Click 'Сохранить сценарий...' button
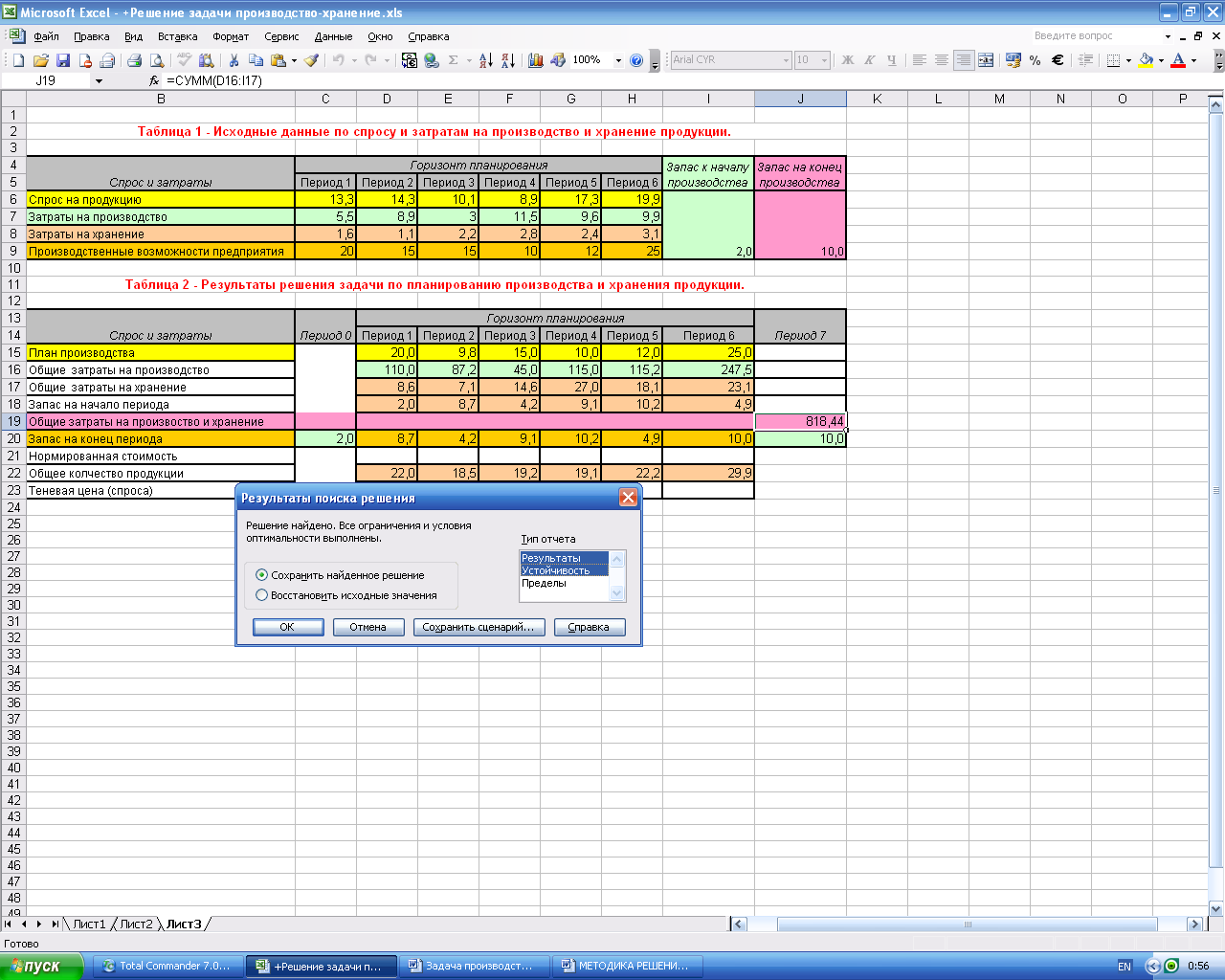The height and width of the screenshot is (980, 1225). point(479,627)
